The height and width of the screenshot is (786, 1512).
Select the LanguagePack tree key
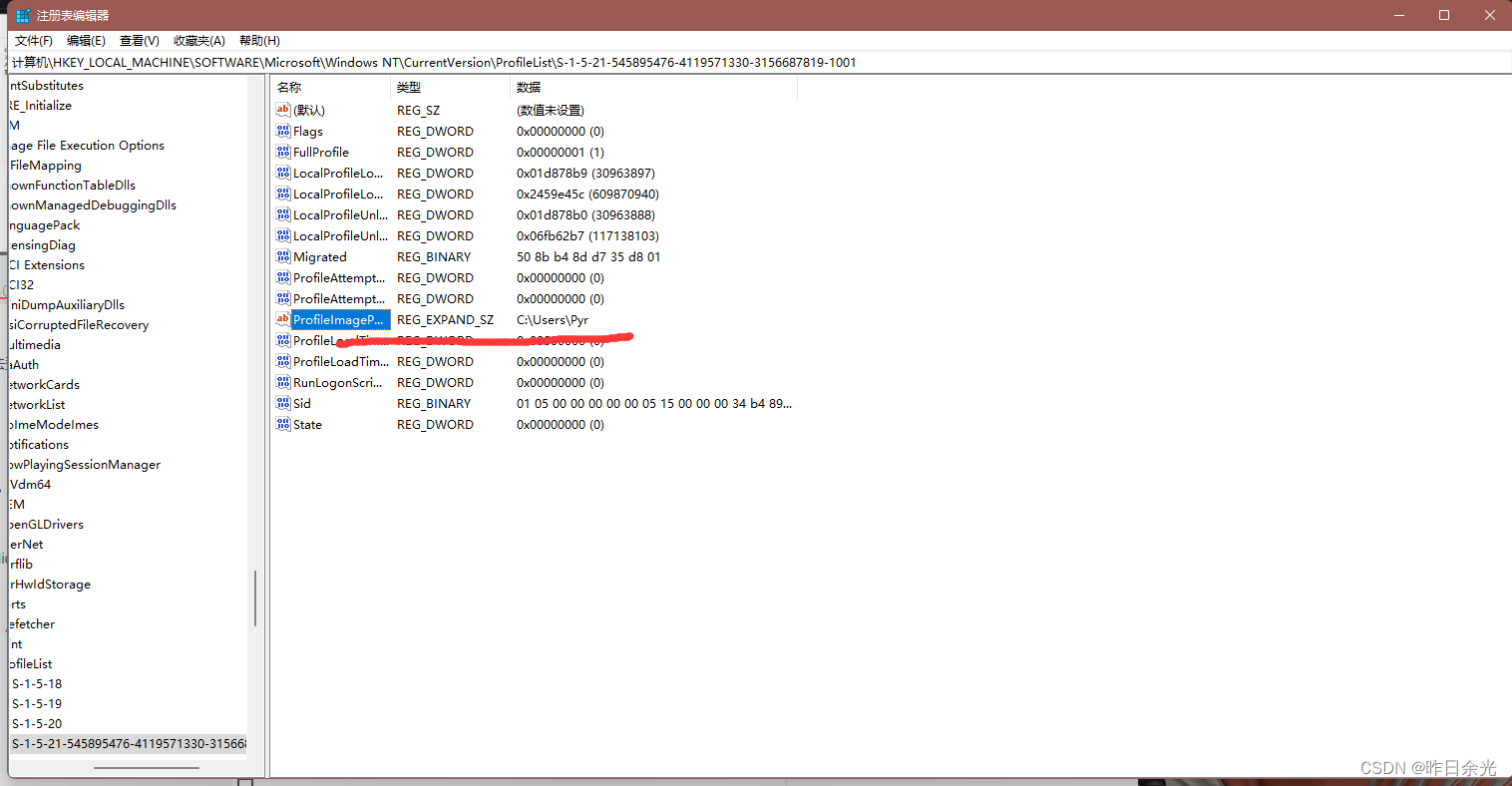pyautogui.click(x=44, y=225)
